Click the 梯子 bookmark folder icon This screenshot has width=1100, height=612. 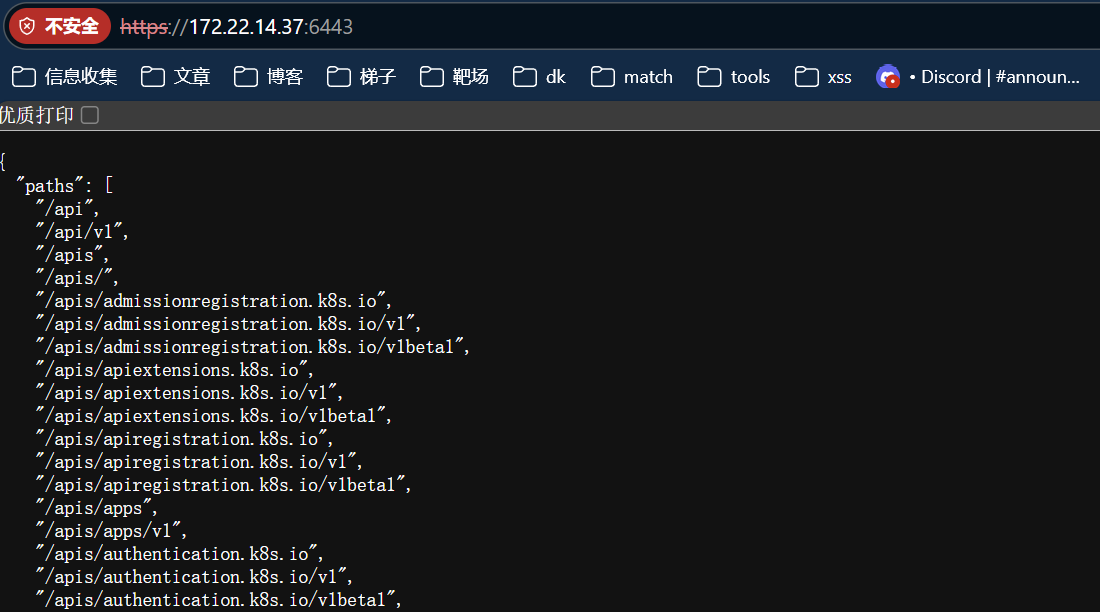tap(339, 77)
